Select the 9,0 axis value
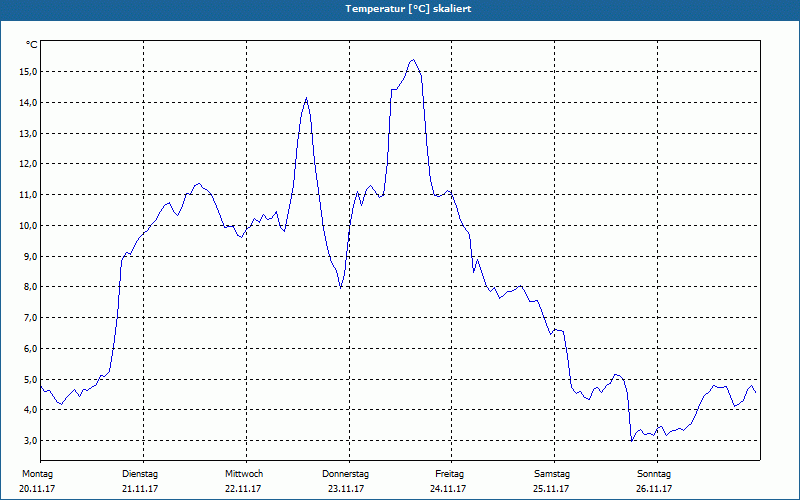 pos(30,256)
